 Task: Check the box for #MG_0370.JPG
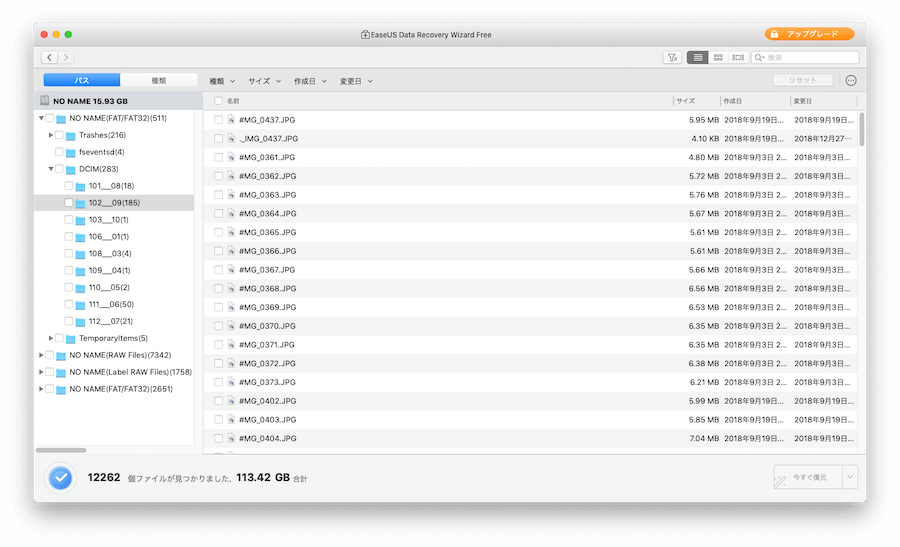(218, 325)
